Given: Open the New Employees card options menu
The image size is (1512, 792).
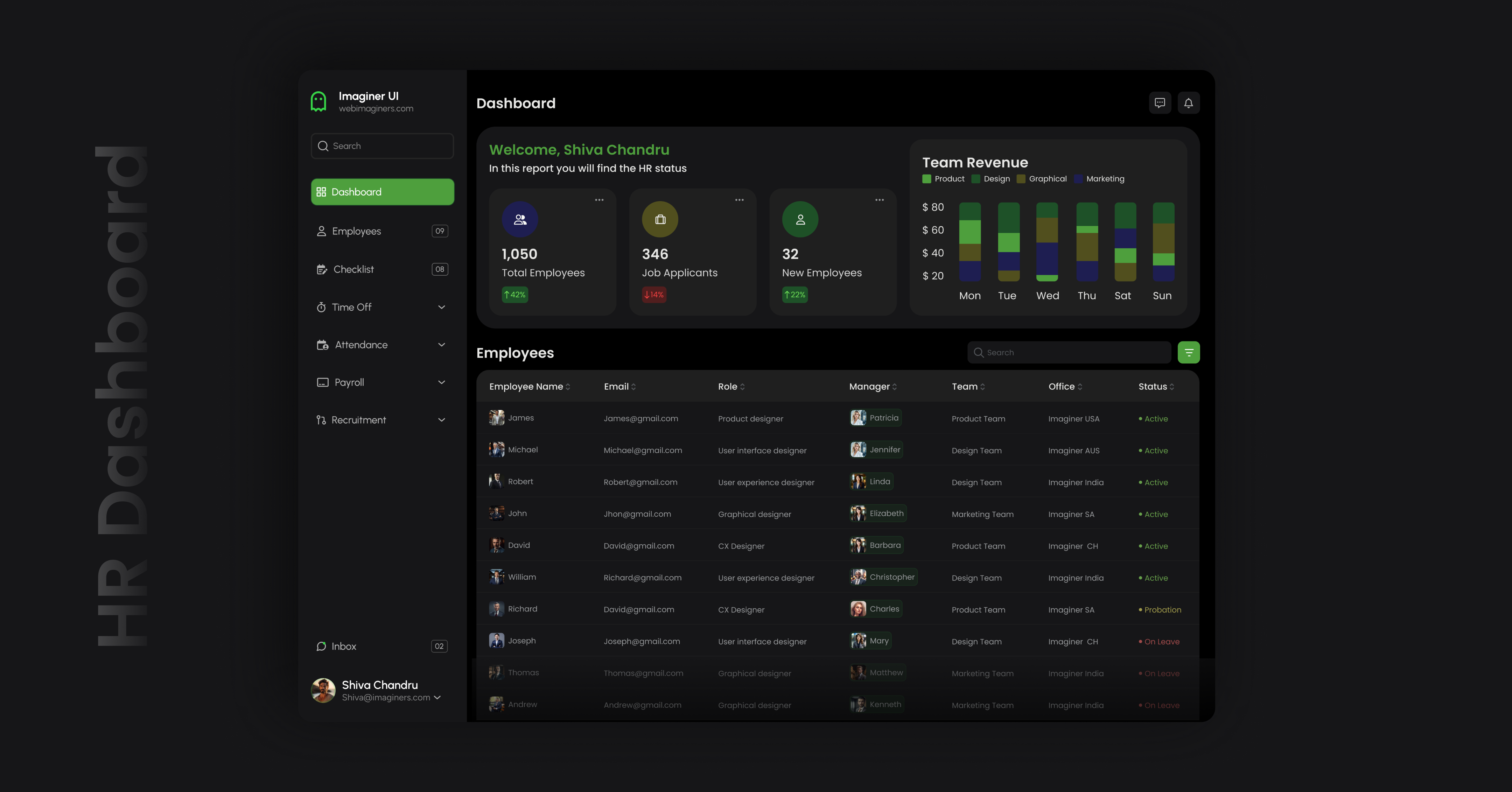Looking at the screenshot, I should 880,200.
